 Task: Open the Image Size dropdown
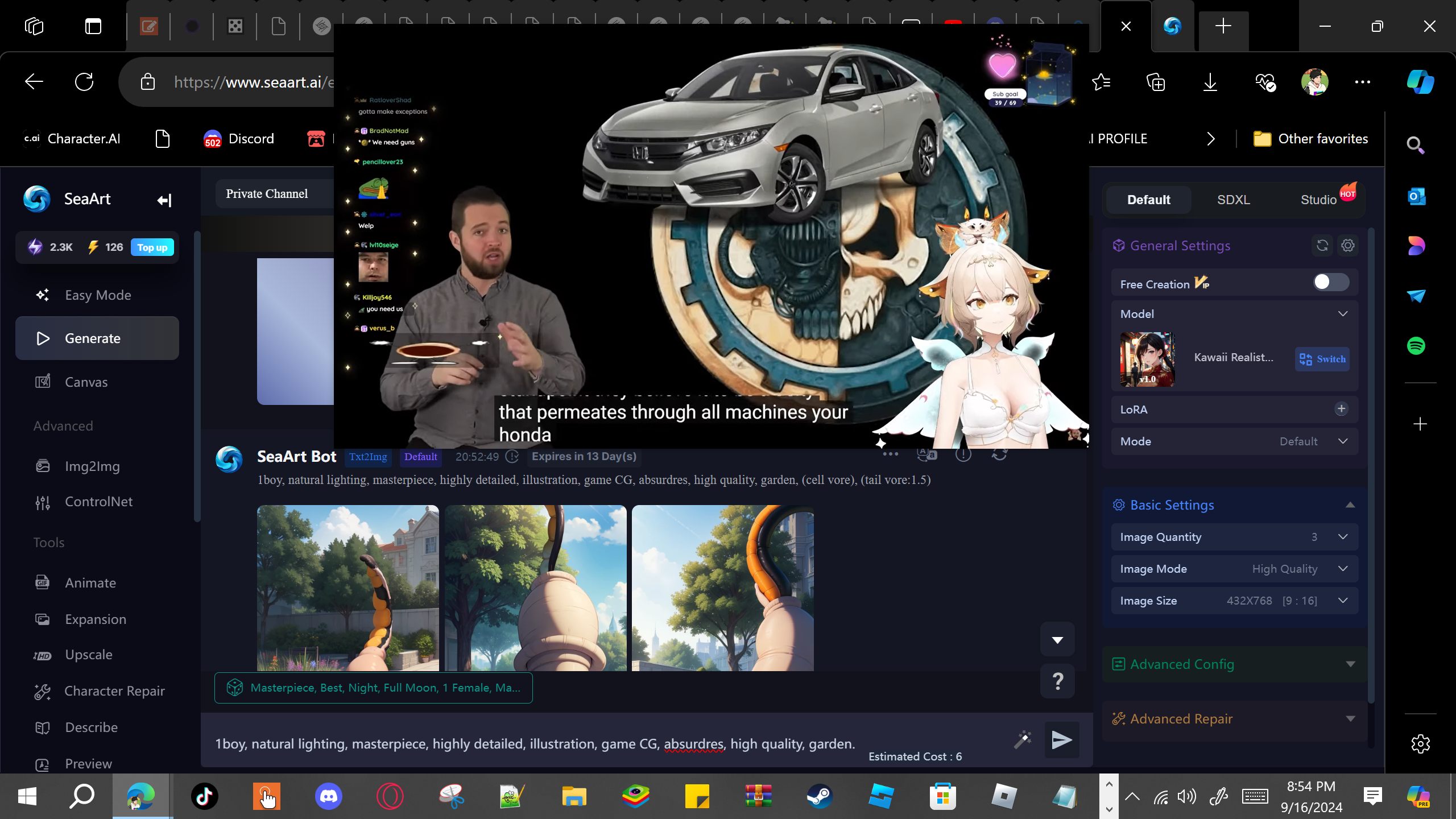[1235, 601]
